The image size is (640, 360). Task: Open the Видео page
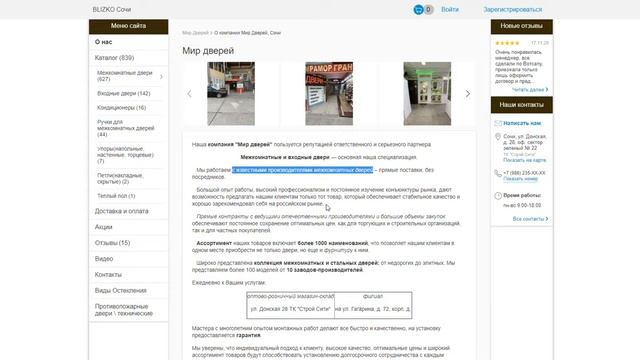point(104,259)
